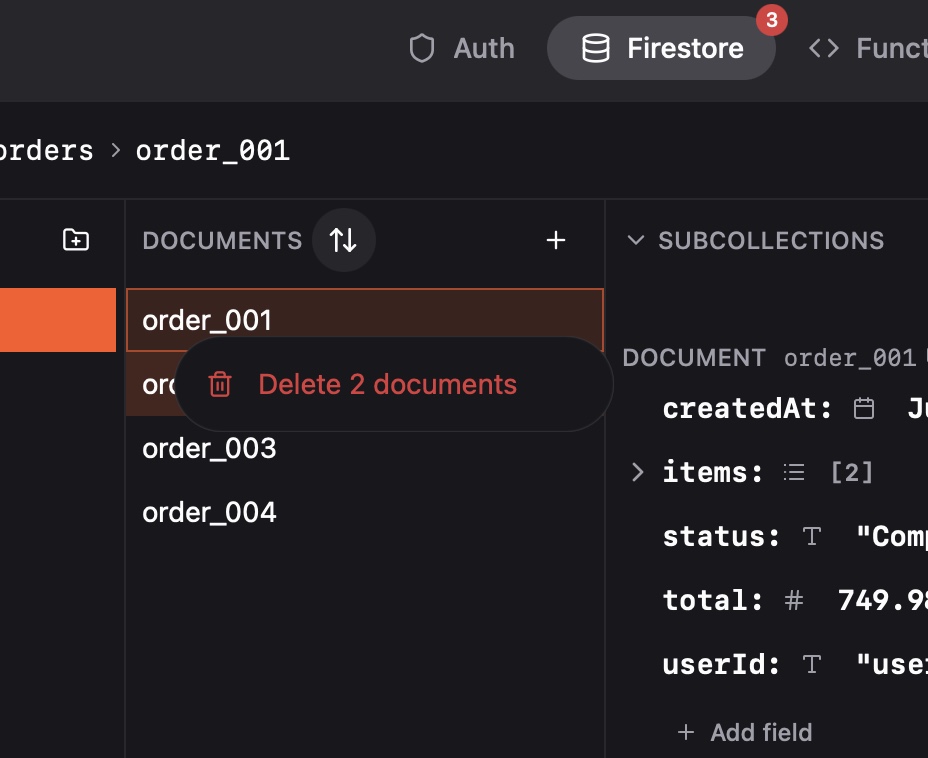Switch to the Firestore tab
Viewport: 928px width, 758px height.
tap(661, 49)
